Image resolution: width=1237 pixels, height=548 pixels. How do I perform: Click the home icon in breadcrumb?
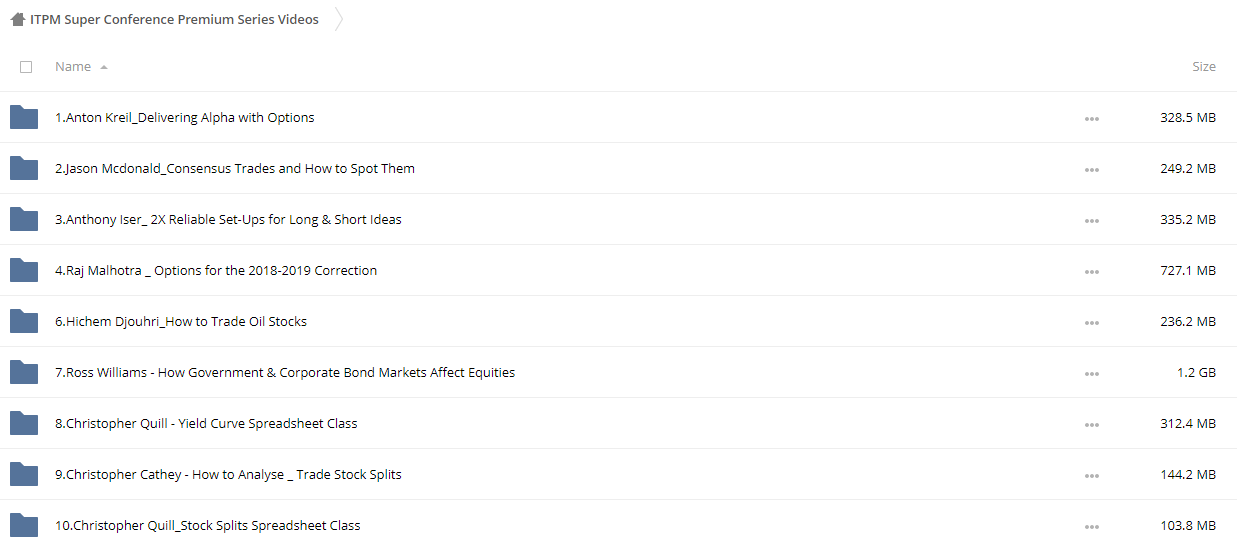pyautogui.click(x=17, y=19)
